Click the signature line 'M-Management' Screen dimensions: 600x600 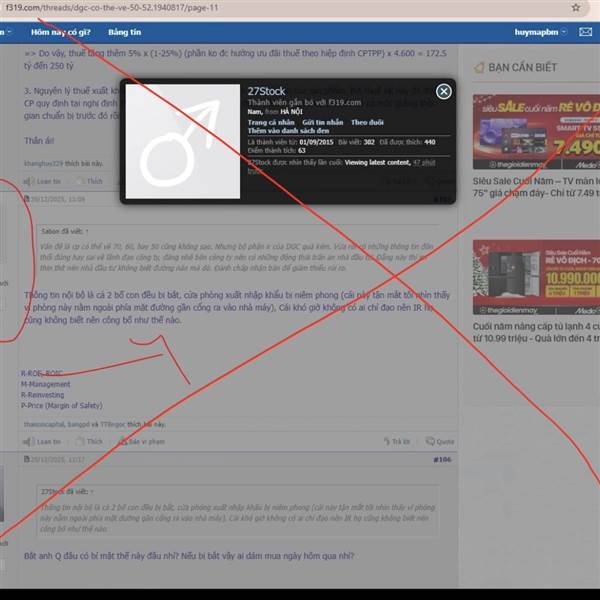[x=46, y=384]
